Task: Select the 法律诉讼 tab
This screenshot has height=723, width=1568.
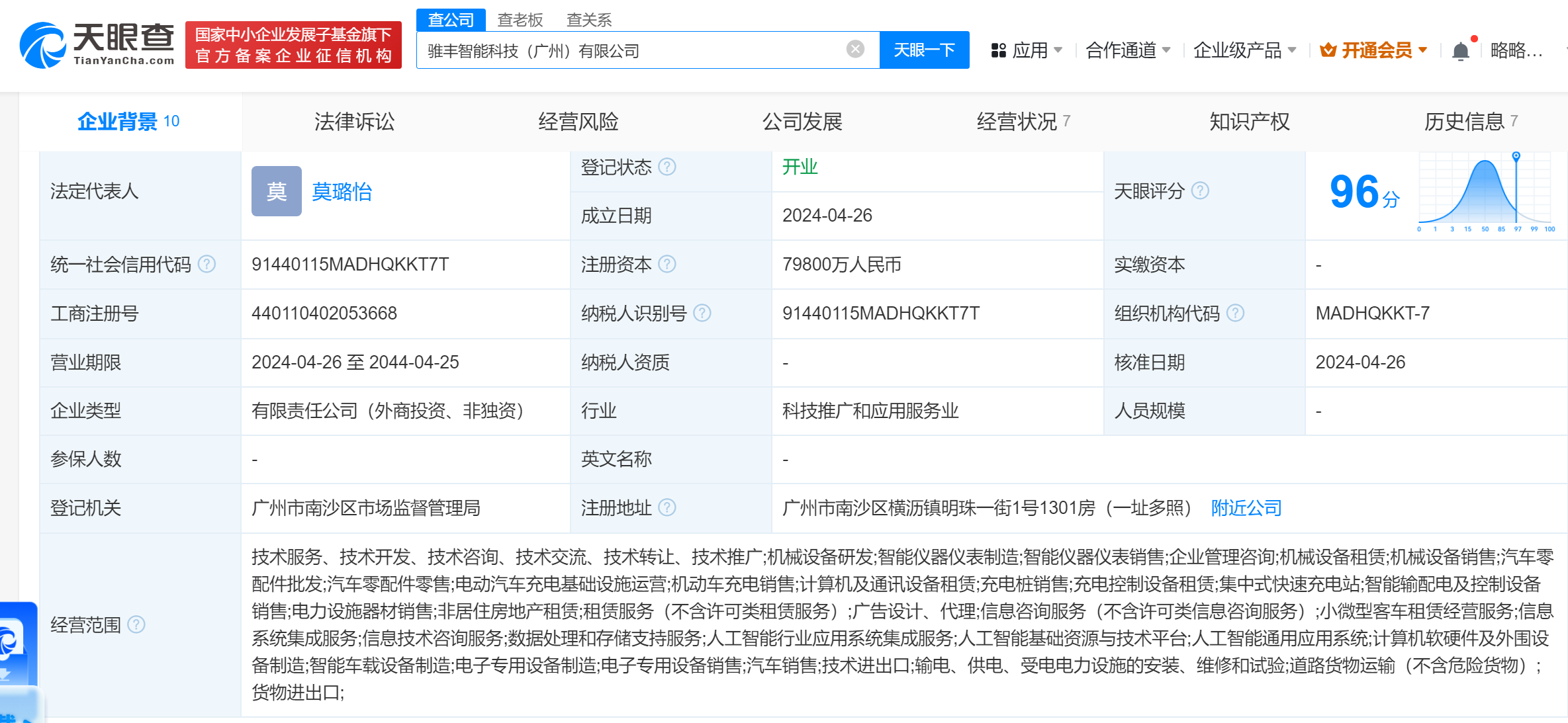Action: click(x=355, y=121)
